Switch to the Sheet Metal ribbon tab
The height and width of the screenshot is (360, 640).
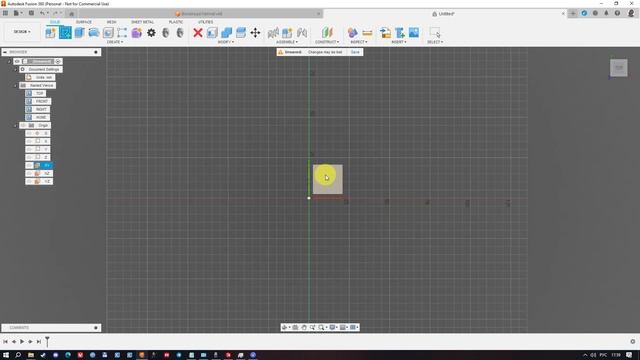tap(142, 22)
